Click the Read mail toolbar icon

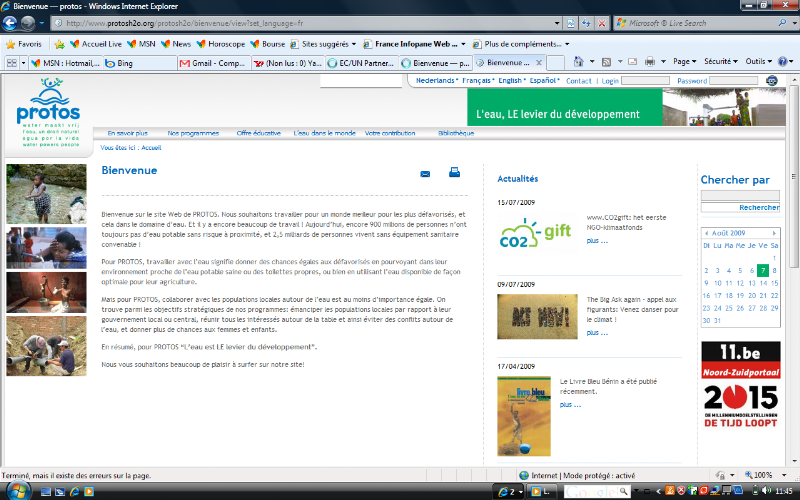click(x=633, y=62)
